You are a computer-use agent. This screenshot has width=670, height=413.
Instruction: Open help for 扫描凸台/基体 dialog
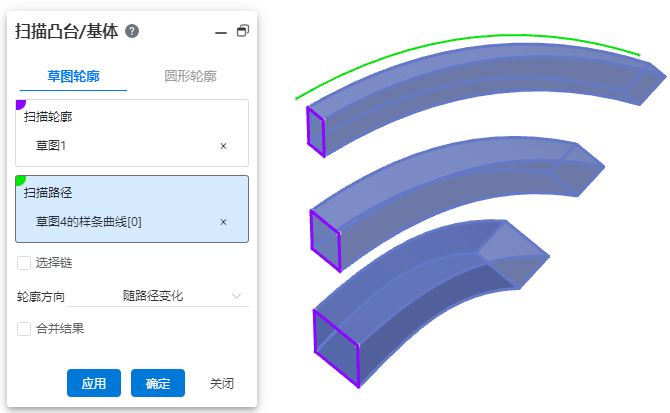[x=132, y=31]
